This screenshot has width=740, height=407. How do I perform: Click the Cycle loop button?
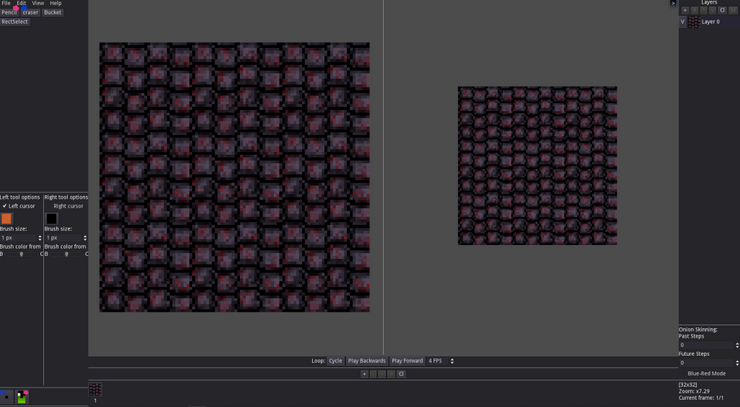[x=335, y=361]
